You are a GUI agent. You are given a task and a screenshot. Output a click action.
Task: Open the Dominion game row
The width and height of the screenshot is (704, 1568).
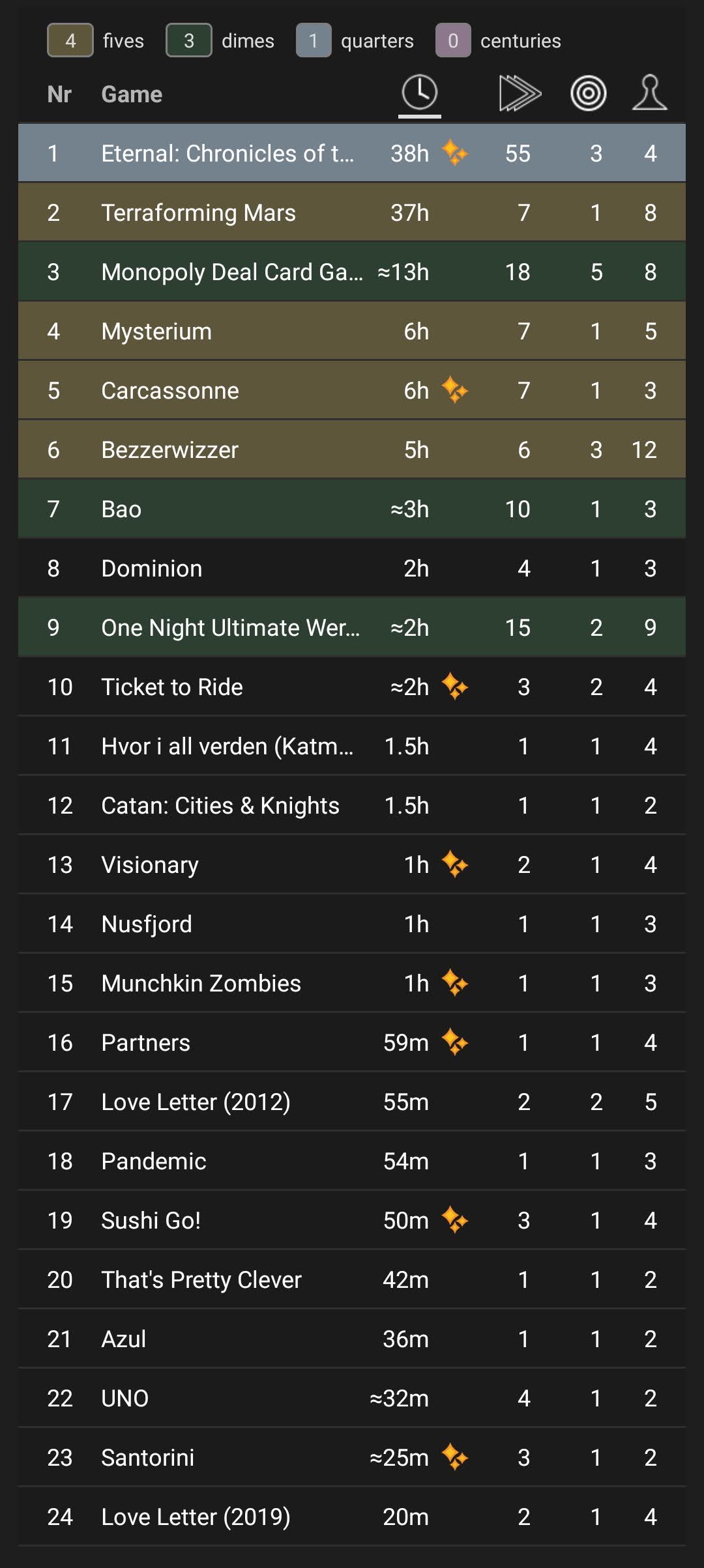pyautogui.click(x=352, y=568)
